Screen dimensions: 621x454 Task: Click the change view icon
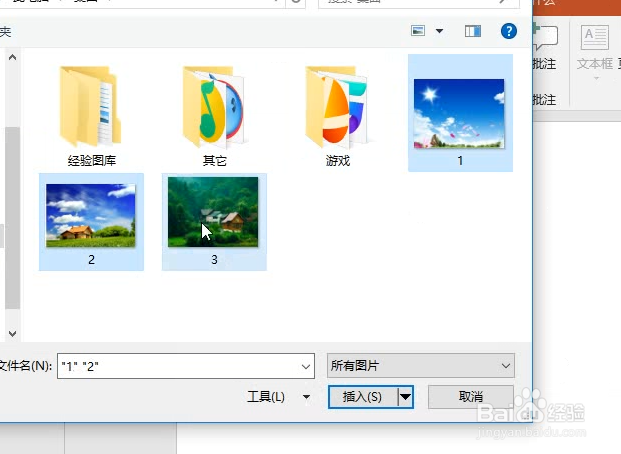(x=418, y=31)
